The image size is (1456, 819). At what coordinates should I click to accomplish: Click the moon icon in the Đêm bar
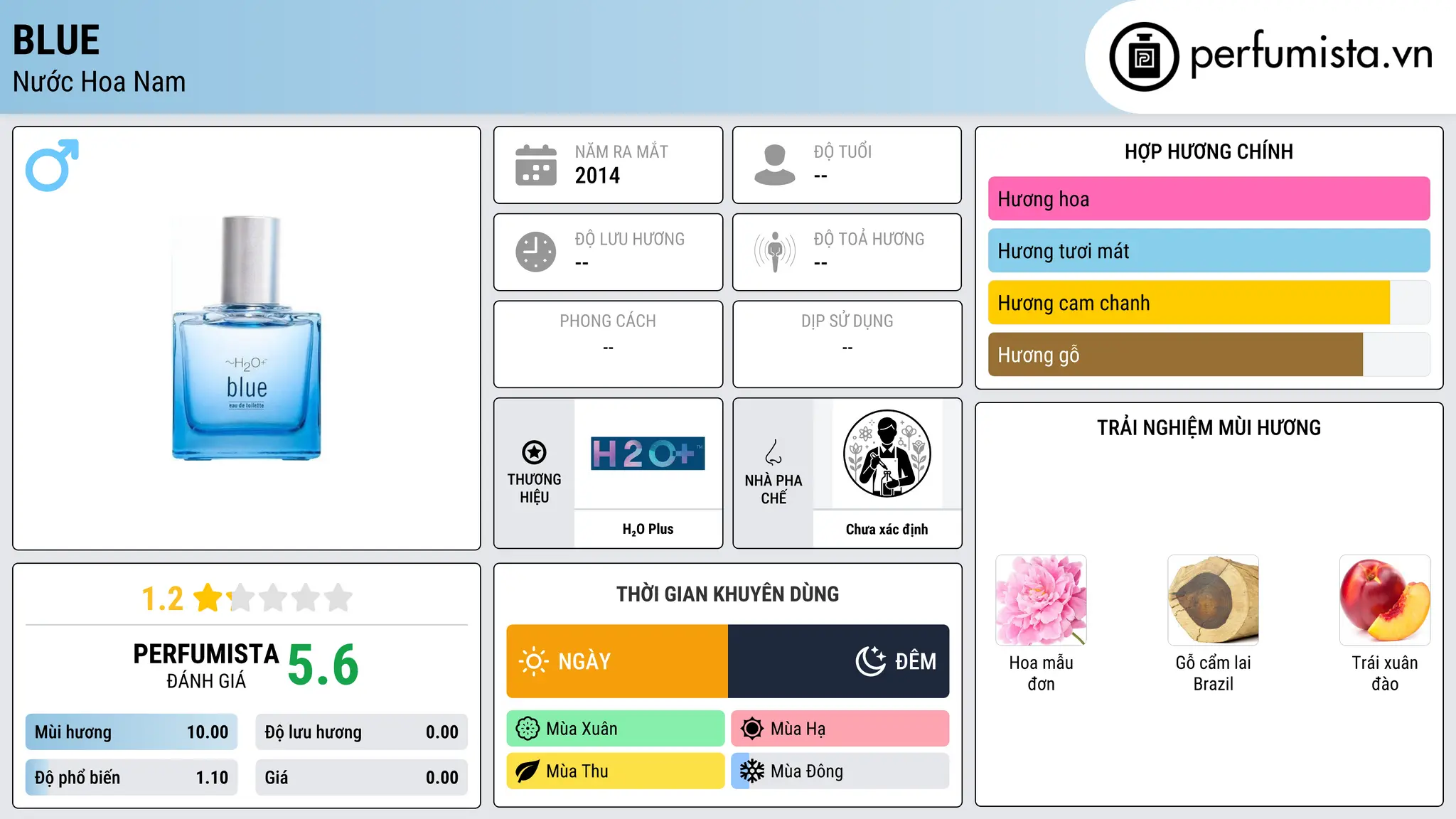(x=871, y=661)
